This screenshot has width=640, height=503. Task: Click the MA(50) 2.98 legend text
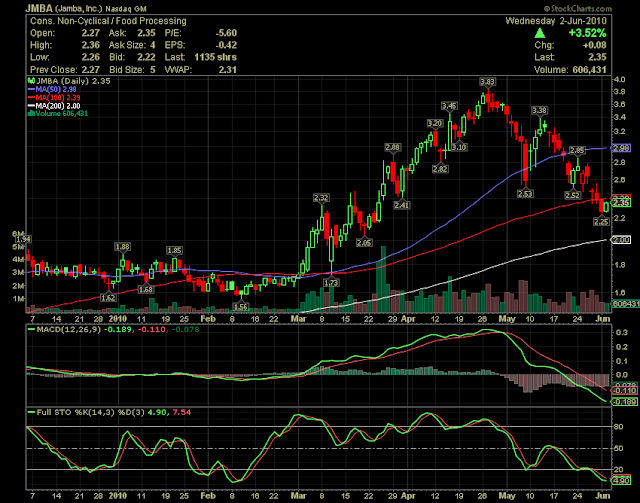point(56,89)
